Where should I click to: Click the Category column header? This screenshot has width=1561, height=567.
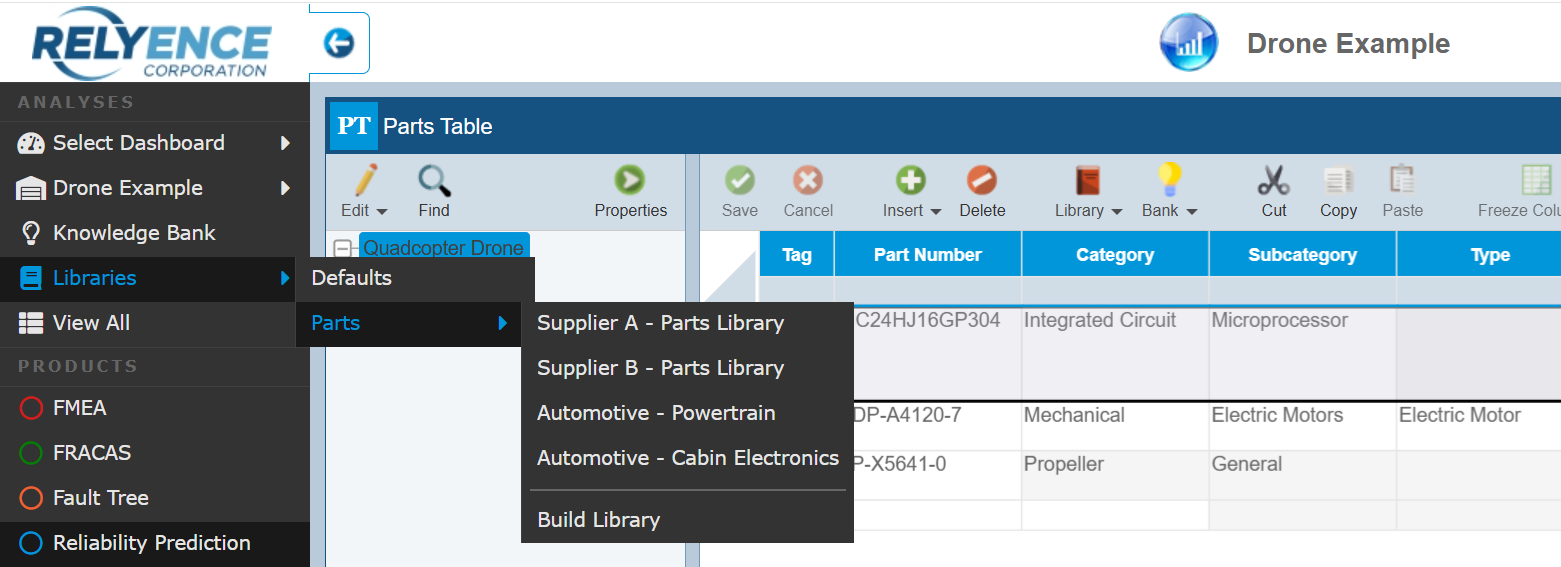pyautogui.click(x=1115, y=254)
